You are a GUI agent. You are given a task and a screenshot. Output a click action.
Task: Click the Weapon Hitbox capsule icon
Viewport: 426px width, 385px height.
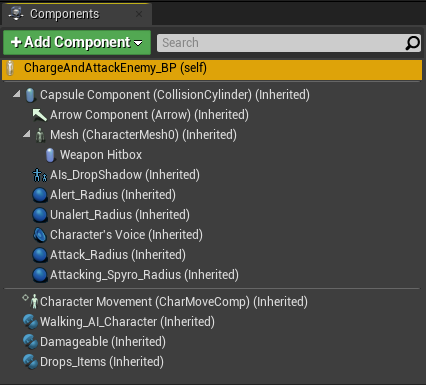pyautogui.click(x=50, y=155)
